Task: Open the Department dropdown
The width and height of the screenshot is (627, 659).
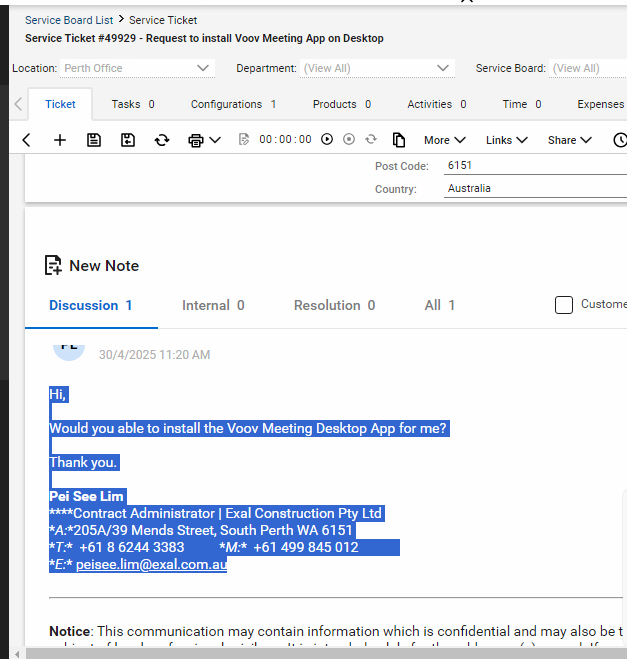Action: coord(377,68)
